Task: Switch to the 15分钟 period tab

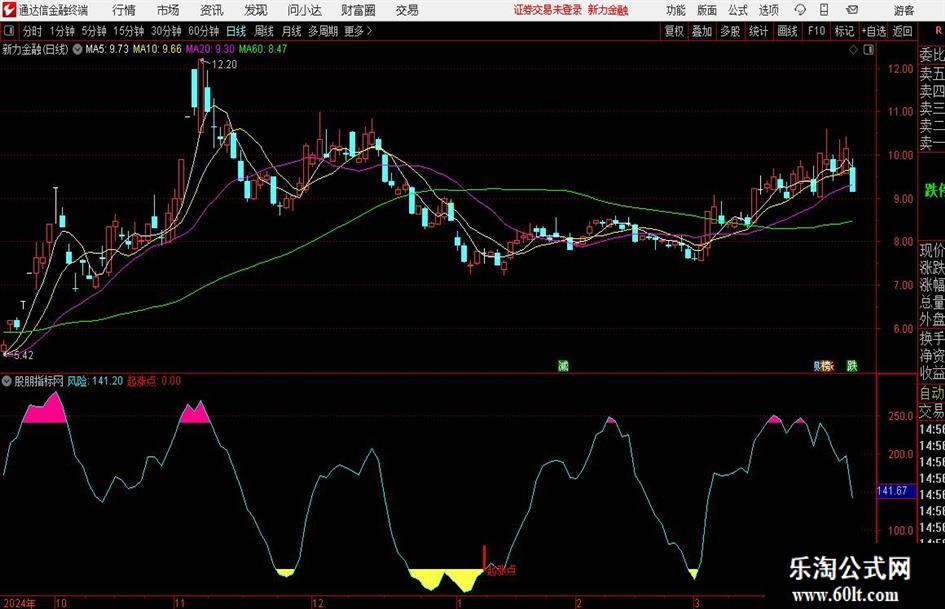Action: coord(129,31)
